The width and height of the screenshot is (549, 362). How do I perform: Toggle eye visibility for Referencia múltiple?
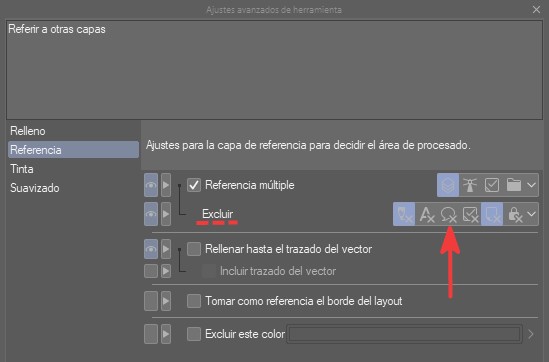click(x=151, y=185)
